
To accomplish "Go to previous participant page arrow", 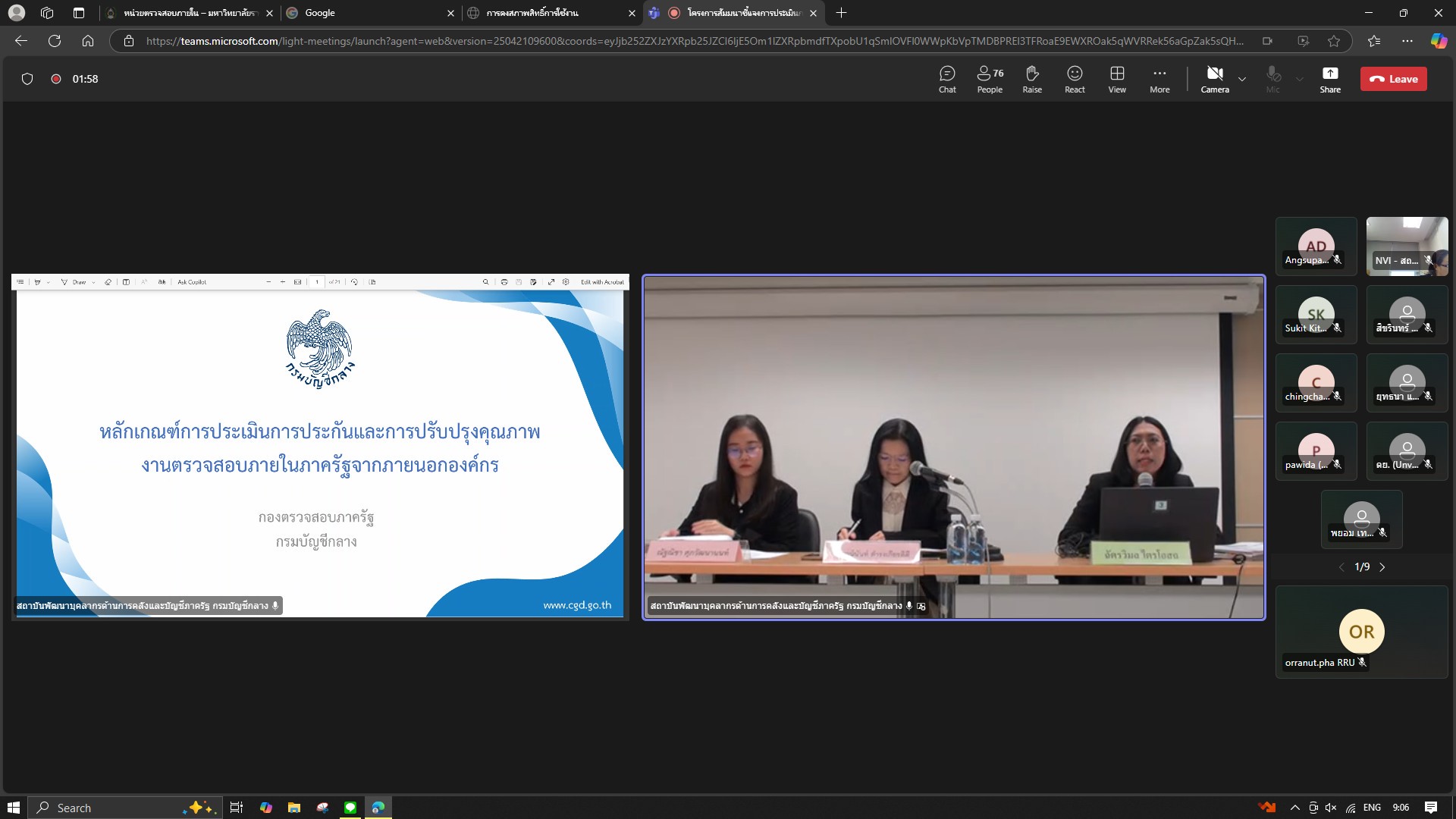I will 1341,567.
